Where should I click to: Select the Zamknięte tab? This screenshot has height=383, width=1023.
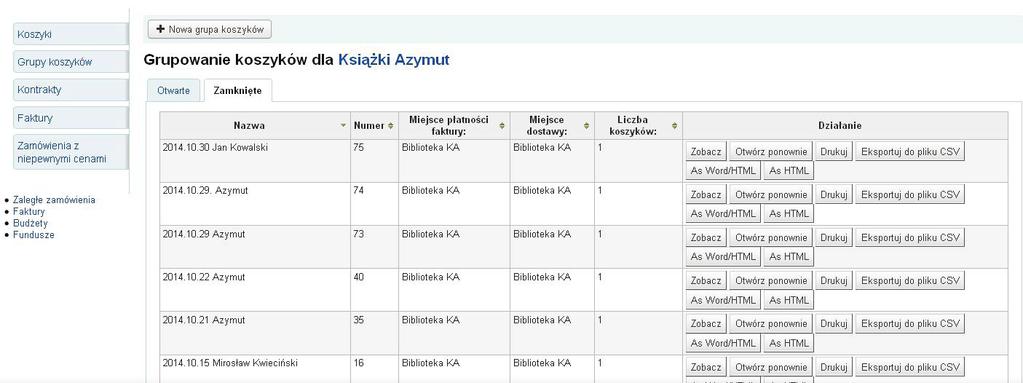(237, 91)
